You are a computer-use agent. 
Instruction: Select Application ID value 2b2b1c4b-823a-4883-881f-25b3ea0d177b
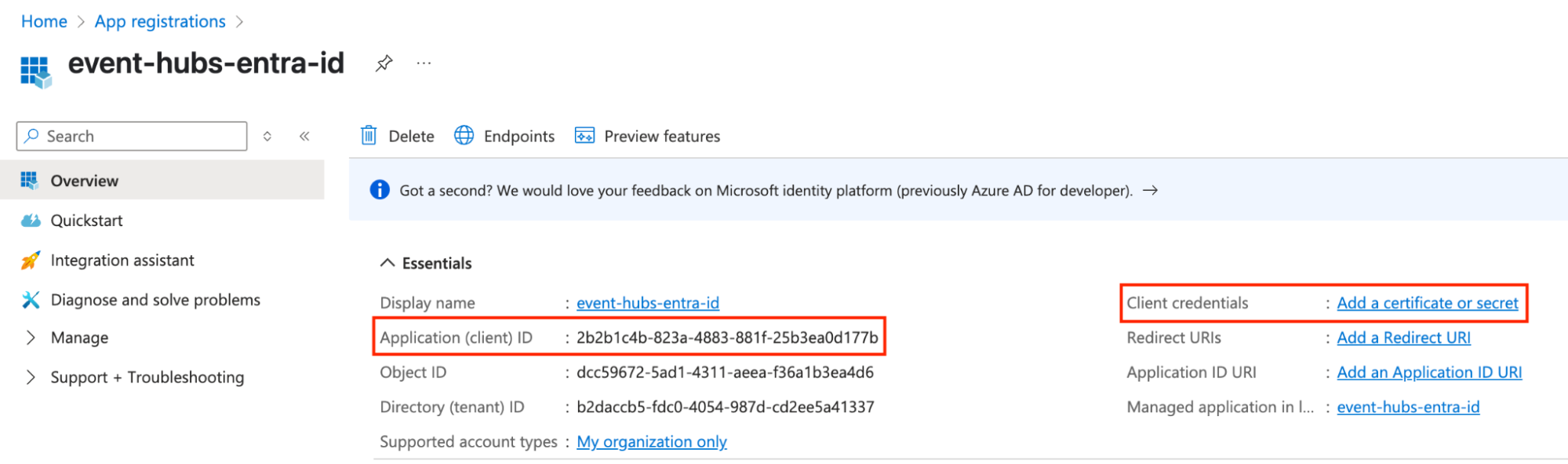pos(727,338)
